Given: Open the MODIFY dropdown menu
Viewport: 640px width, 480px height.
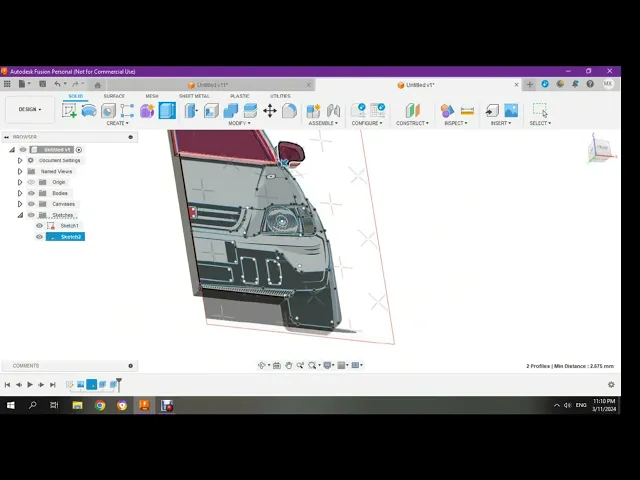Looking at the screenshot, I should (240, 123).
